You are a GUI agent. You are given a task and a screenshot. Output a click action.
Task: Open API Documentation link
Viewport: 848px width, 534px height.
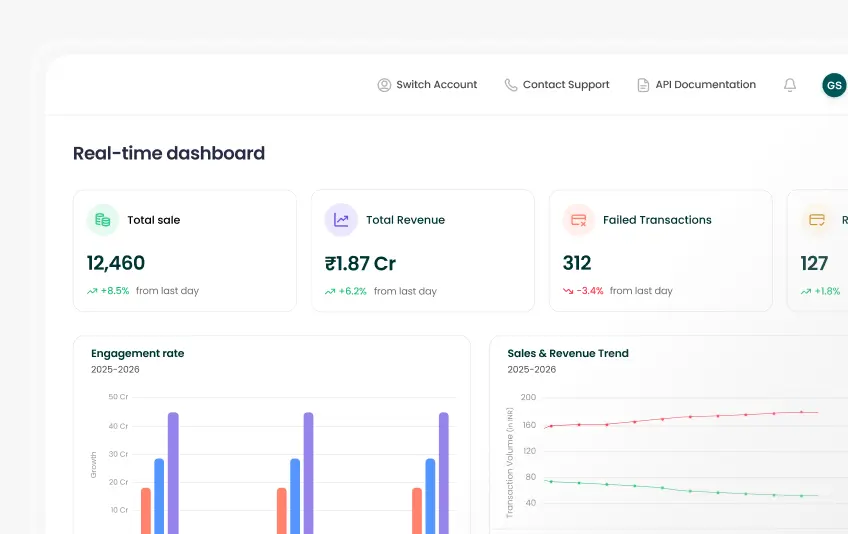(x=697, y=85)
